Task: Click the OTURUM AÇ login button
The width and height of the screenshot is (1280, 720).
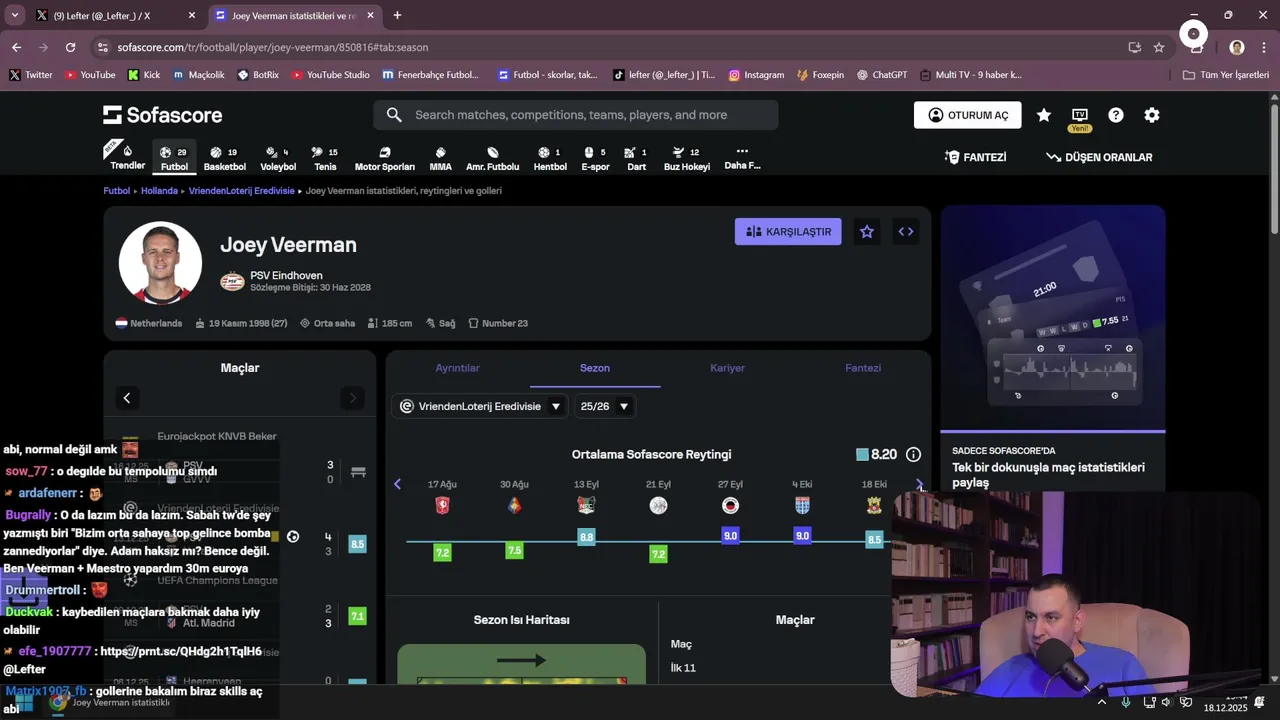Action: tap(968, 115)
